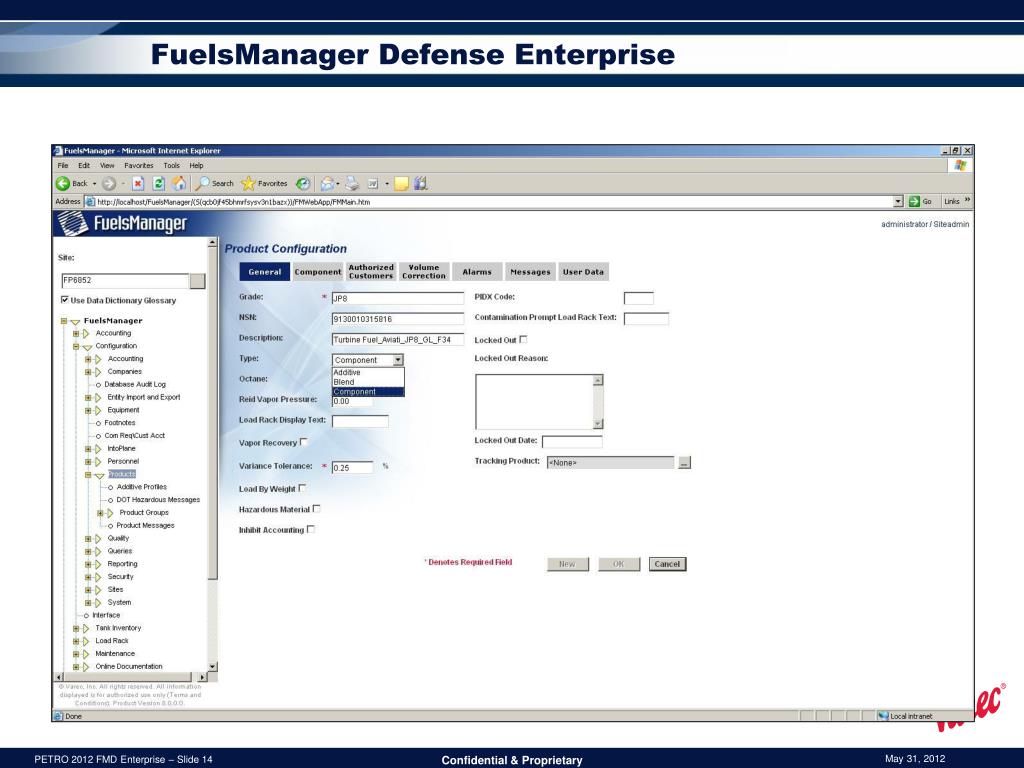
Task: Open Footnotes in the tree
Action: click(x=120, y=423)
